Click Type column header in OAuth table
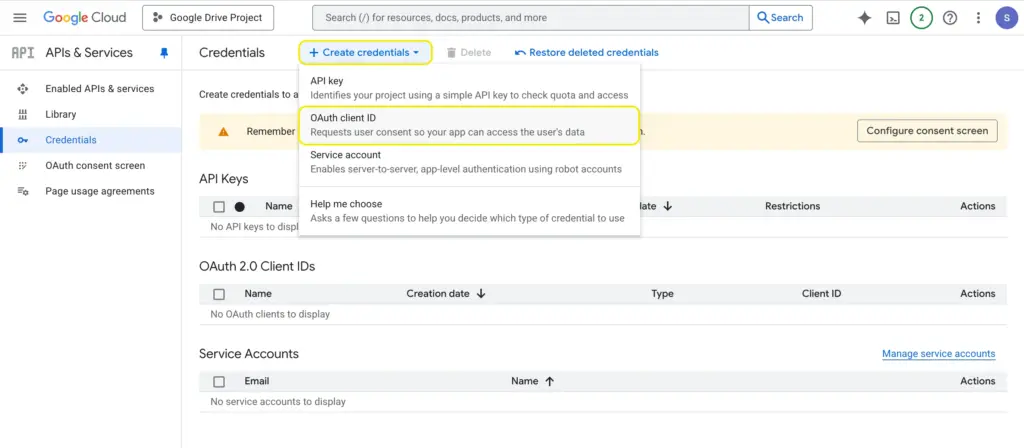Image resolution: width=1024 pixels, height=448 pixels. coord(662,293)
